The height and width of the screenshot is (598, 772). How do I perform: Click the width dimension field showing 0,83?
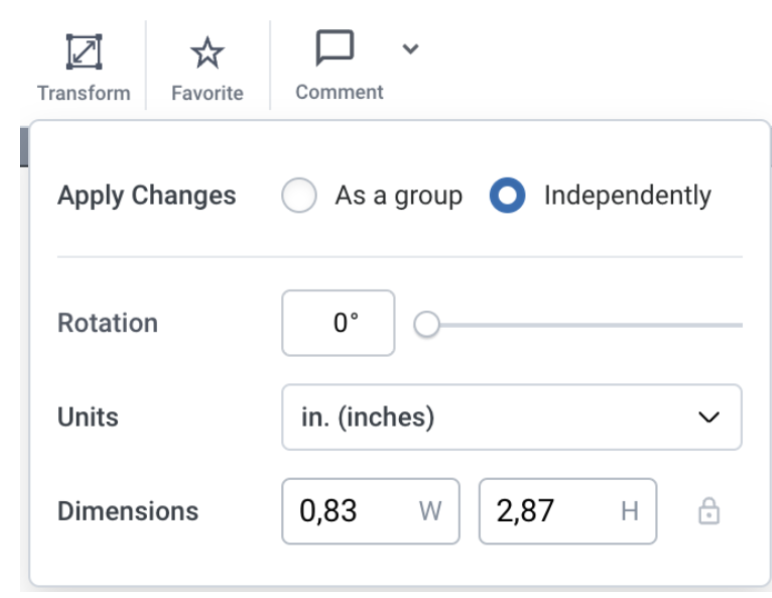352,511
